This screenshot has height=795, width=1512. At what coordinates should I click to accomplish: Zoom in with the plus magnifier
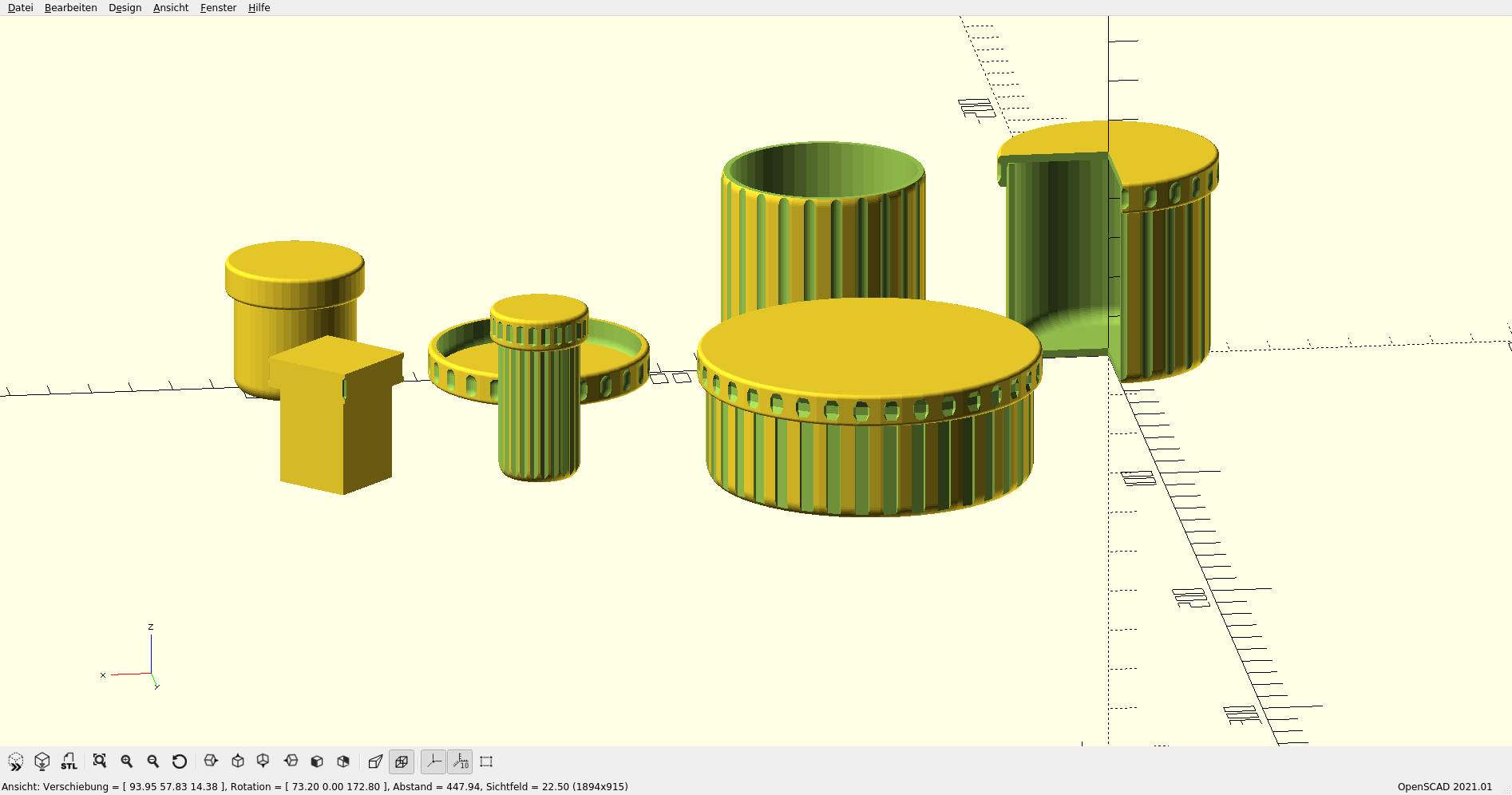(x=127, y=761)
